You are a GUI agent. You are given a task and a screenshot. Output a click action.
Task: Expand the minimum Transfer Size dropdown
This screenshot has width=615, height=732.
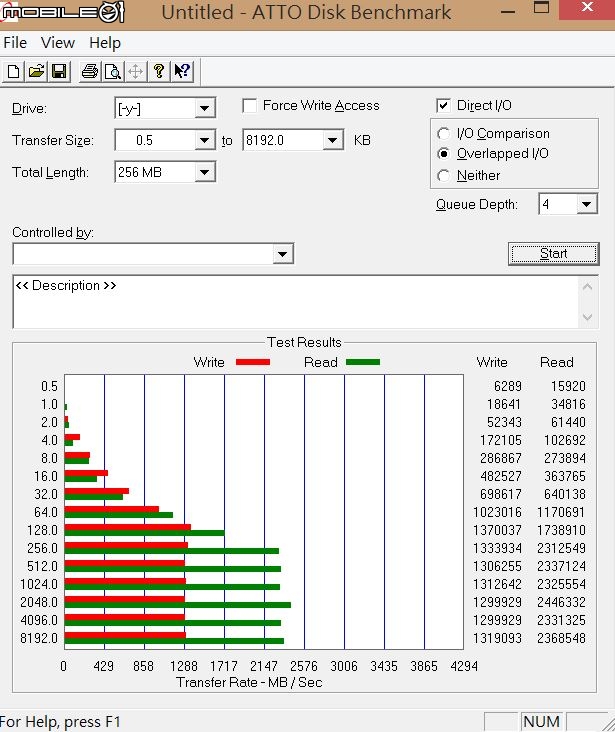(204, 140)
